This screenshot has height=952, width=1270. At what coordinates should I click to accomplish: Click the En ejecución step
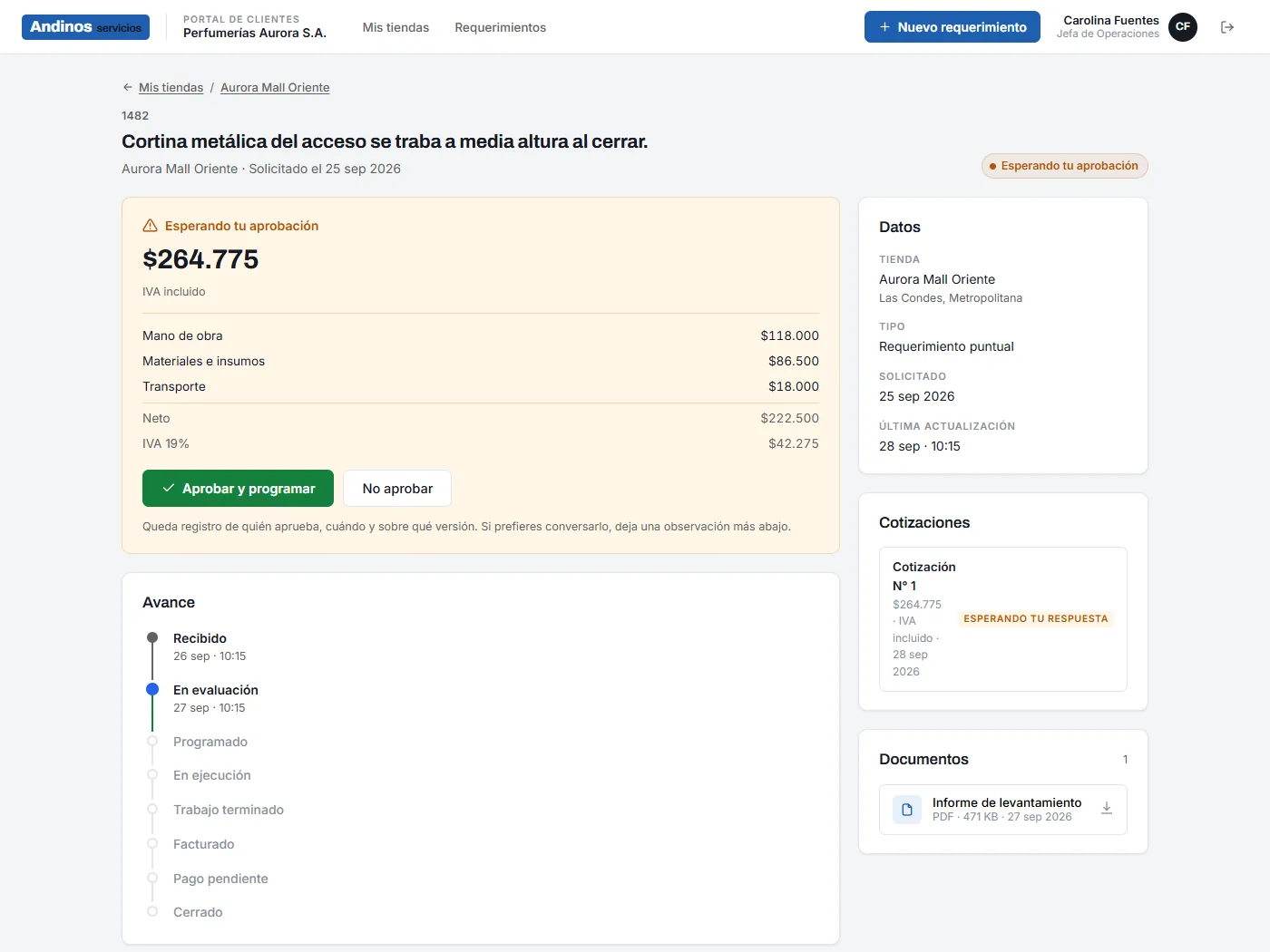coord(212,775)
